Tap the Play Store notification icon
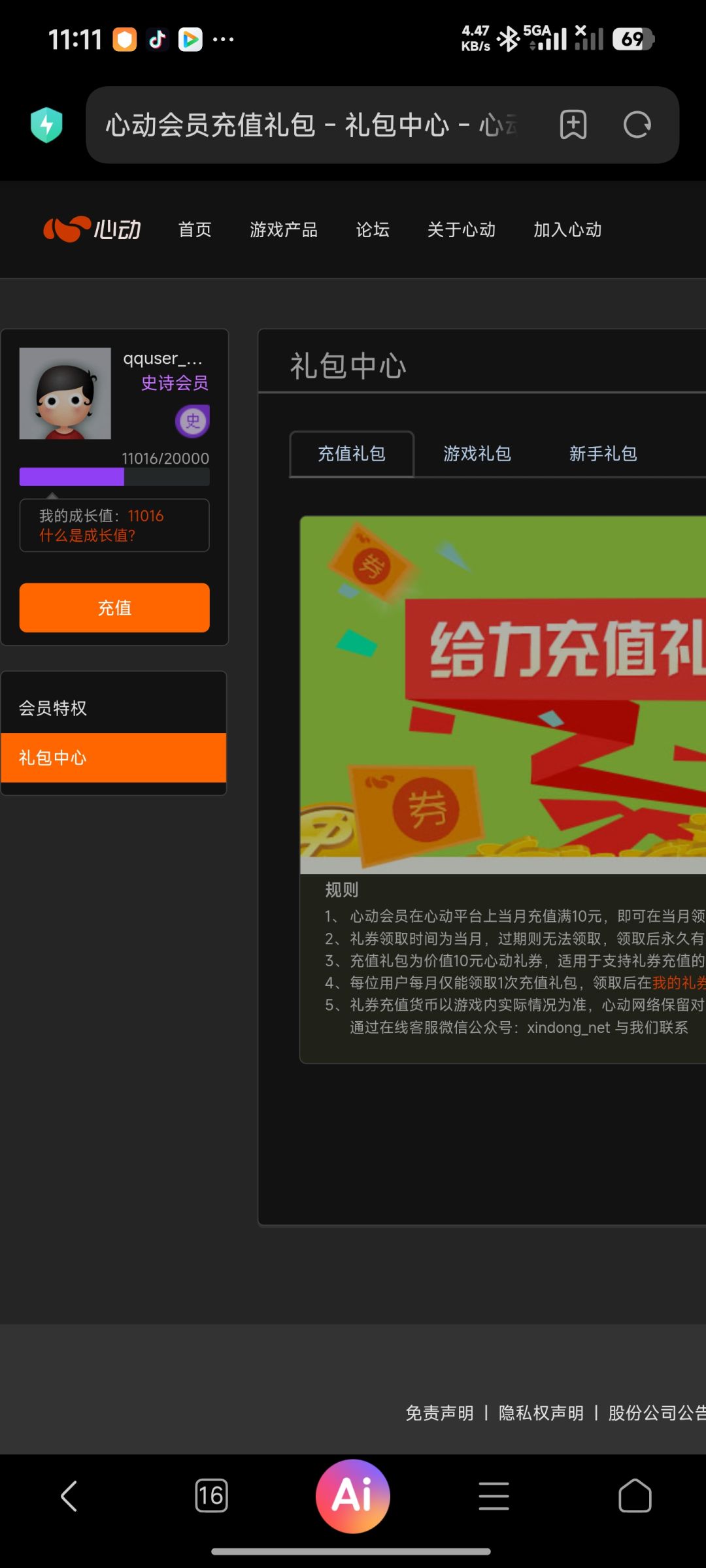Screen dimensions: 706x1568 190,40
